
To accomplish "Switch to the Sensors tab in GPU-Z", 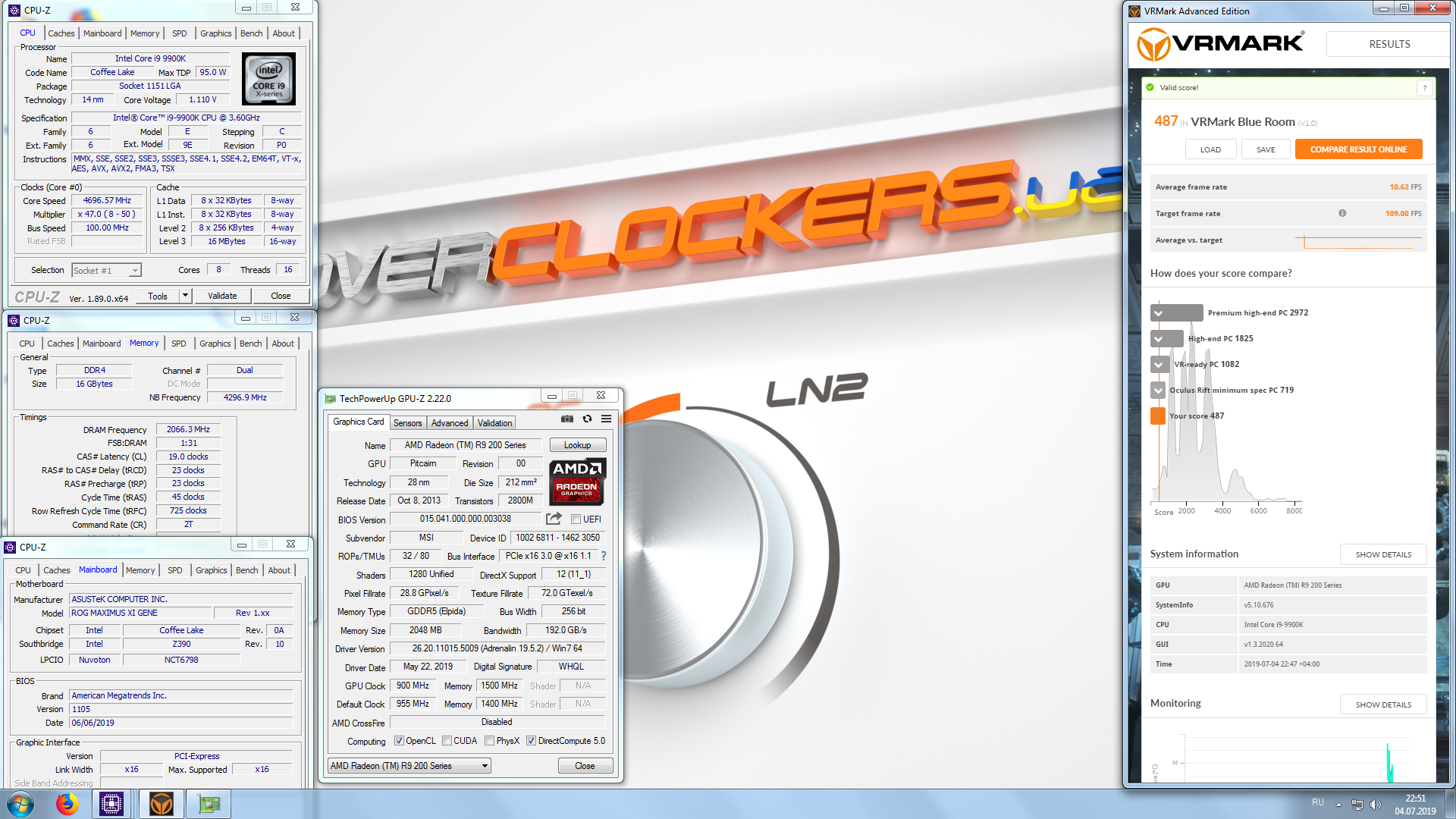I will click(407, 423).
